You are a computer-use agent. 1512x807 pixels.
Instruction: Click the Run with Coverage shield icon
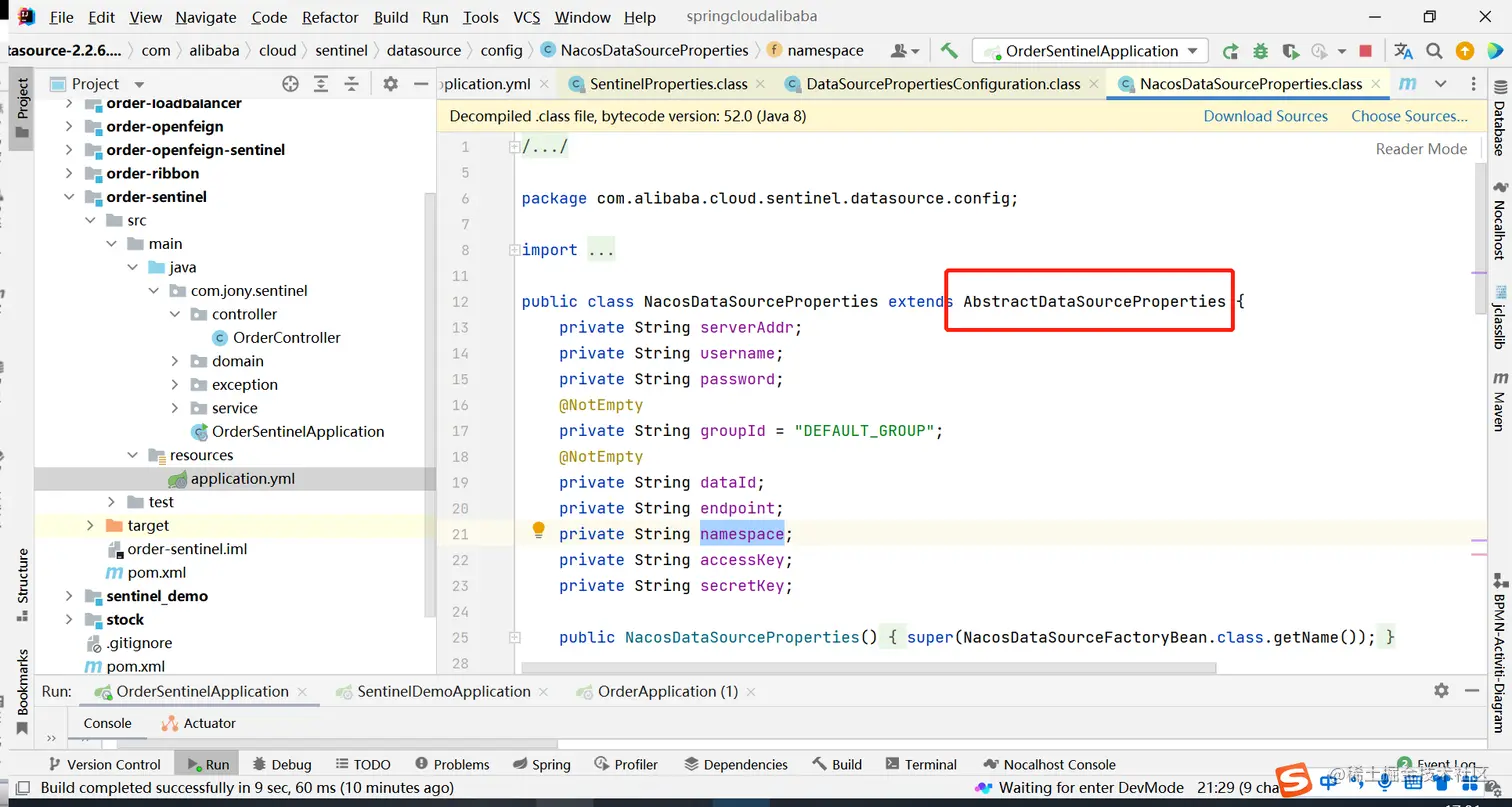1290,51
